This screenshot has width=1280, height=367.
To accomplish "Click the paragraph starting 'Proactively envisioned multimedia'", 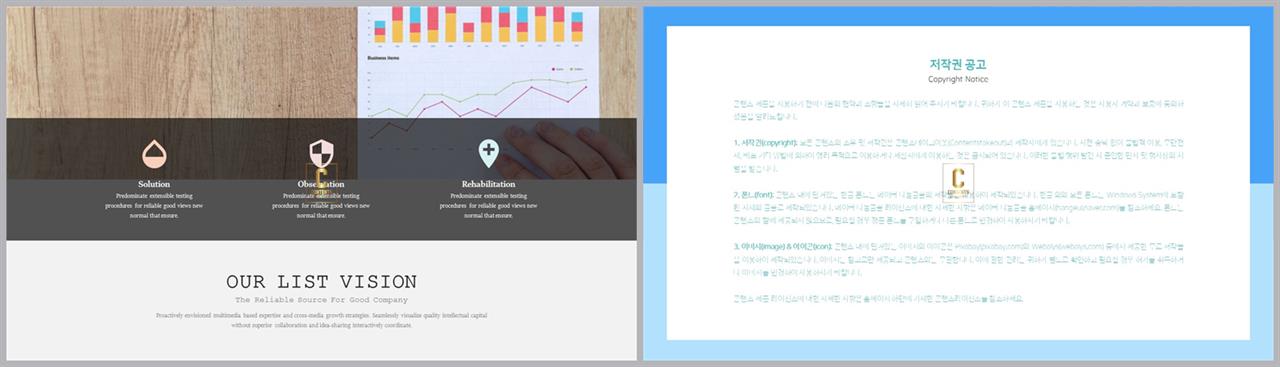I will 321,320.
